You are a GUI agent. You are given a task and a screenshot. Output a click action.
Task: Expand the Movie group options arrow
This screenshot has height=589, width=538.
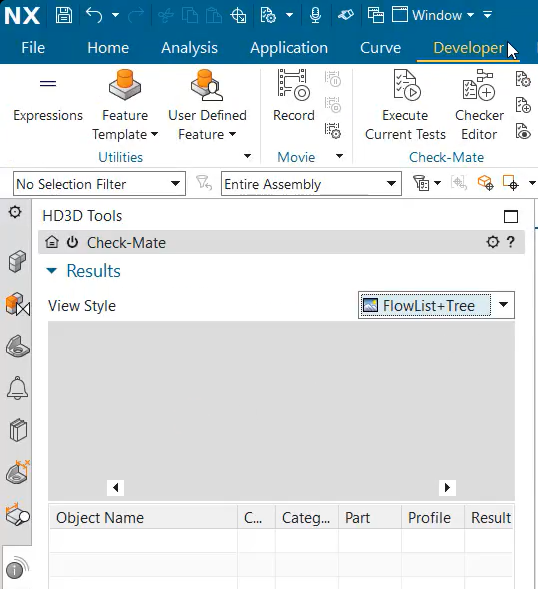(339, 156)
